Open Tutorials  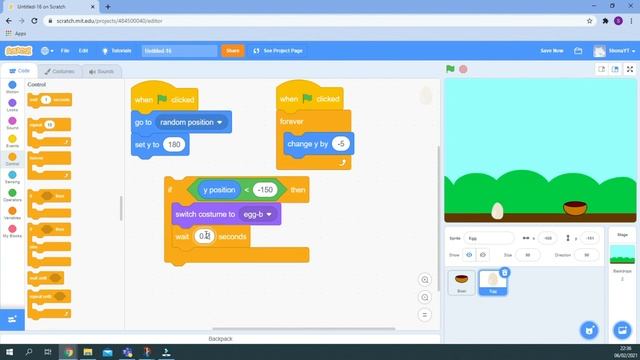(x=116, y=51)
